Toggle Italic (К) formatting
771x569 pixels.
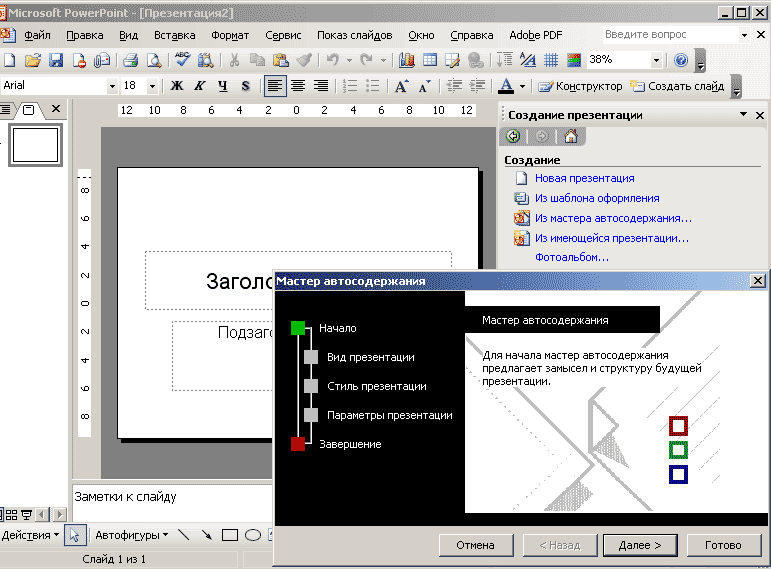199,86
